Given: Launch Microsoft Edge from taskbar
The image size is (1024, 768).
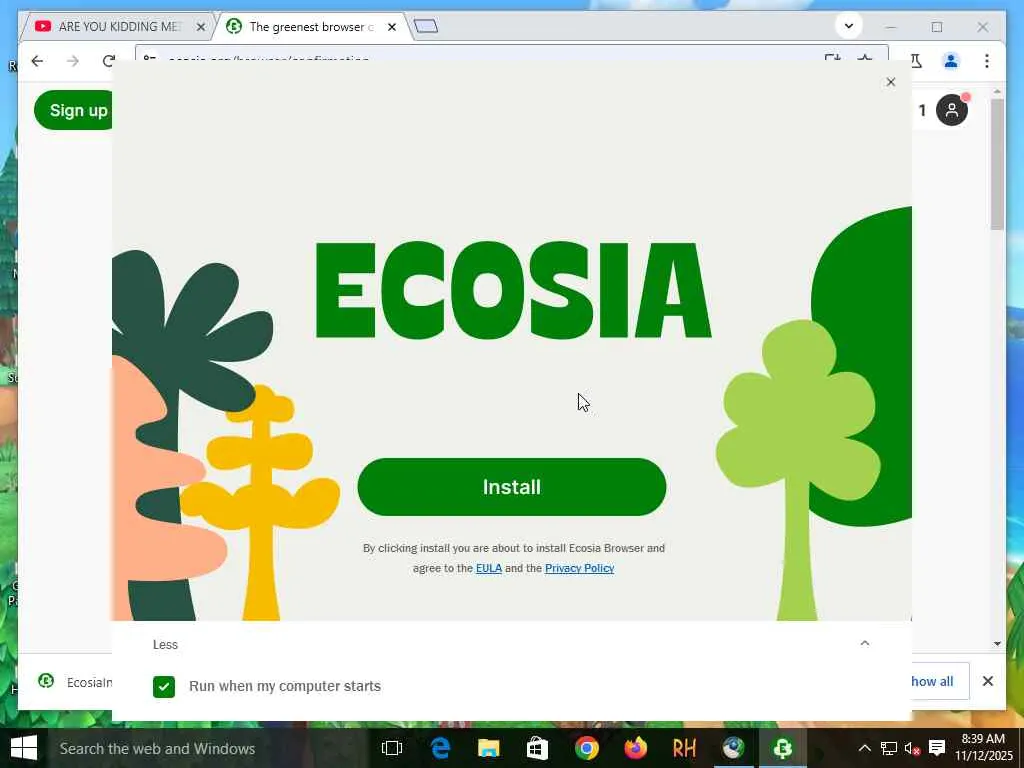Looking at the screenshot, I should coord(441,748).
